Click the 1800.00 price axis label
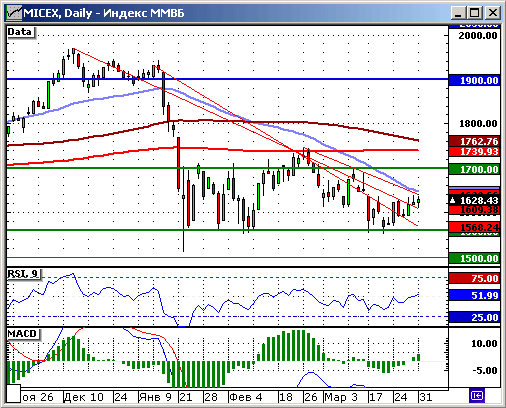506x408 pixels. 478,124
